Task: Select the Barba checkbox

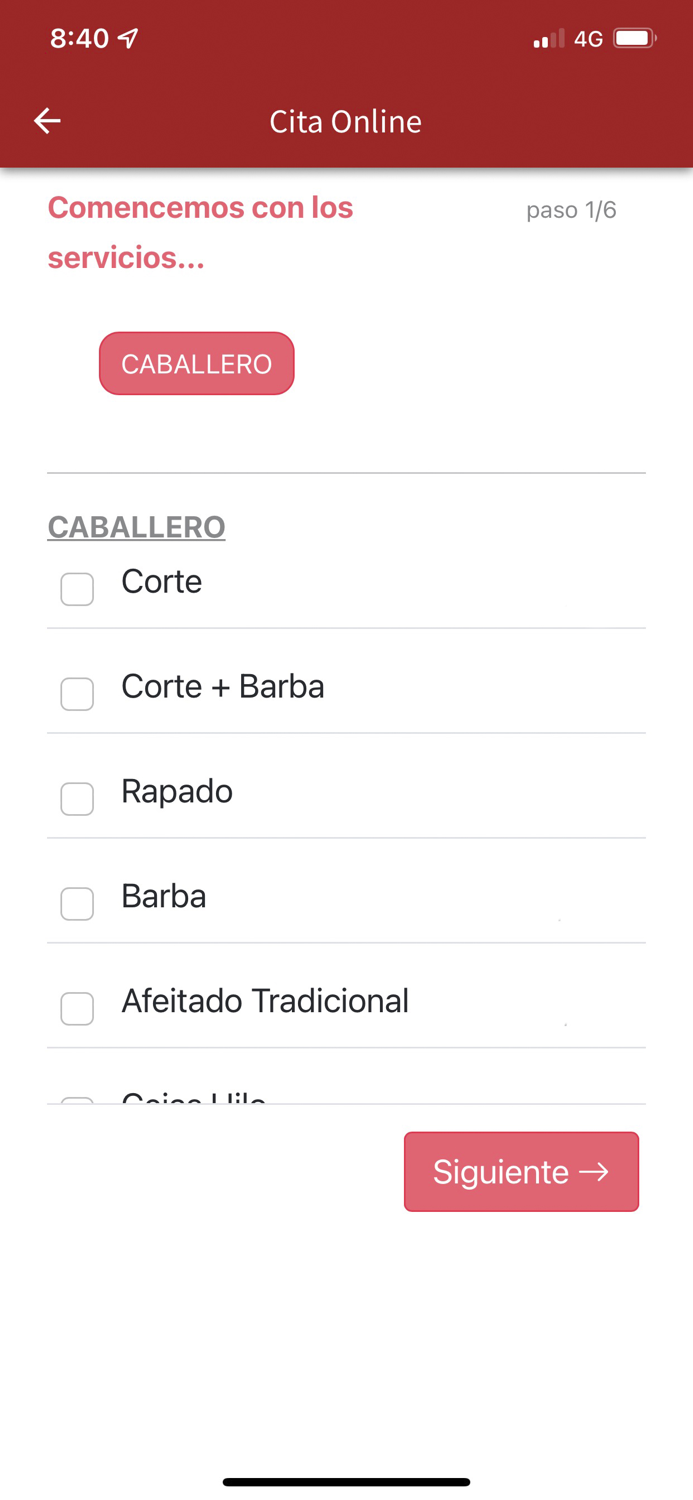Action: click(x=77, y=903)
